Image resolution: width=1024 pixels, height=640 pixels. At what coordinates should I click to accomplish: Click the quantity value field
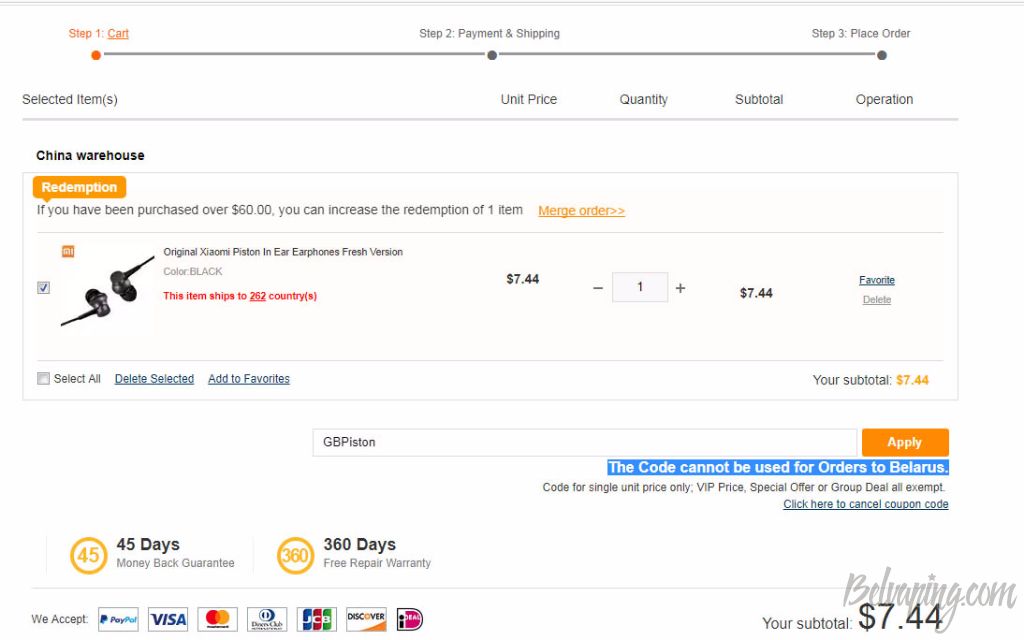640,287
